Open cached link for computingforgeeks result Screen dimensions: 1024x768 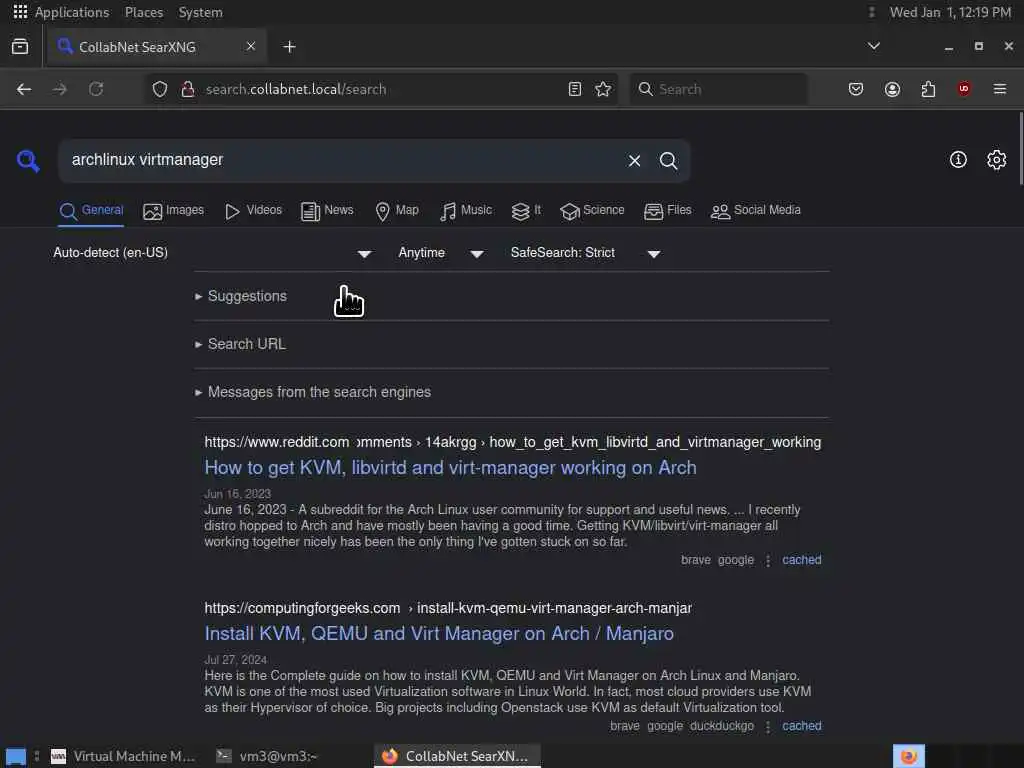pyautogui.click(x=801, y=726)
